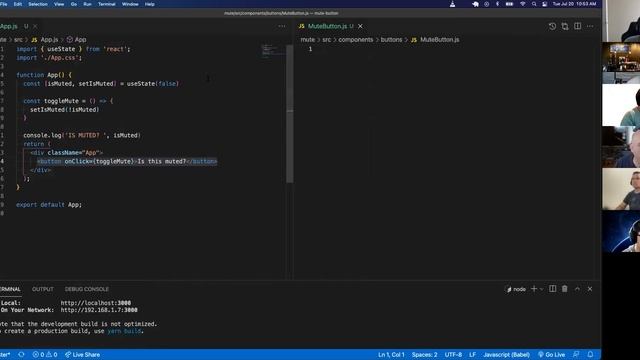Open the Terminal menu
The image size is (640, 360).
pos(107,4)
